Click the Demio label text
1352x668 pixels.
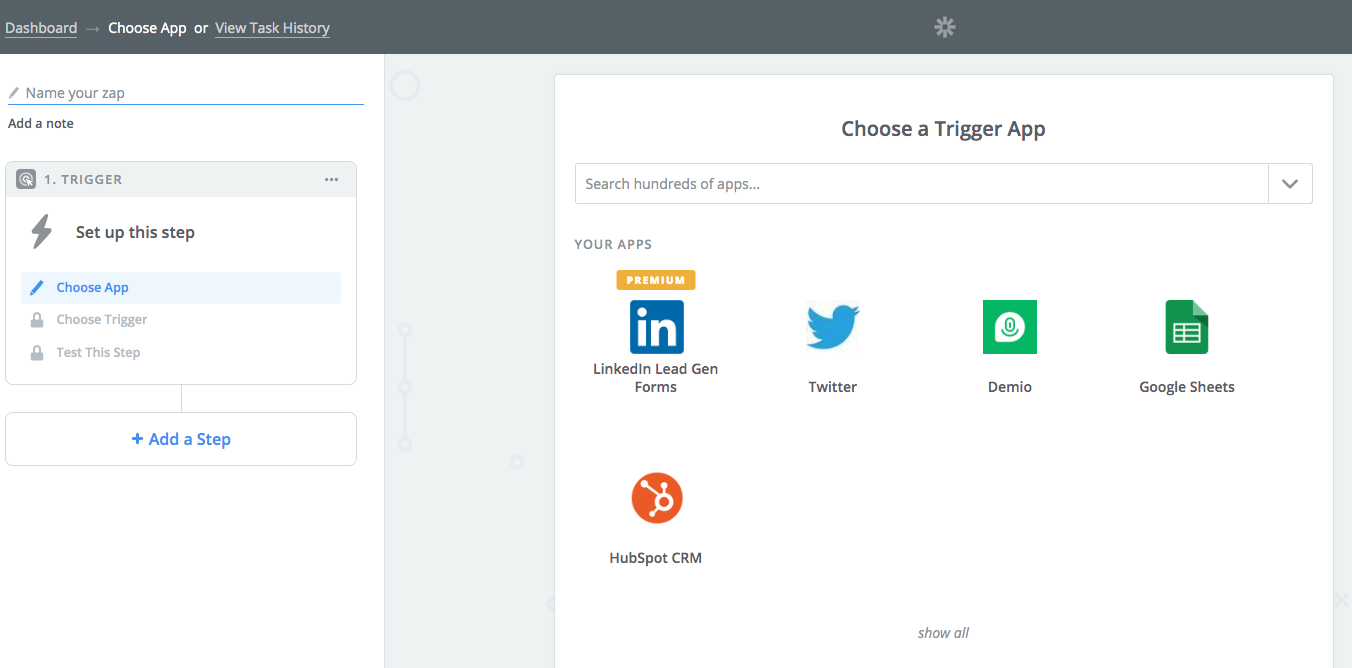click(1010, 387)
